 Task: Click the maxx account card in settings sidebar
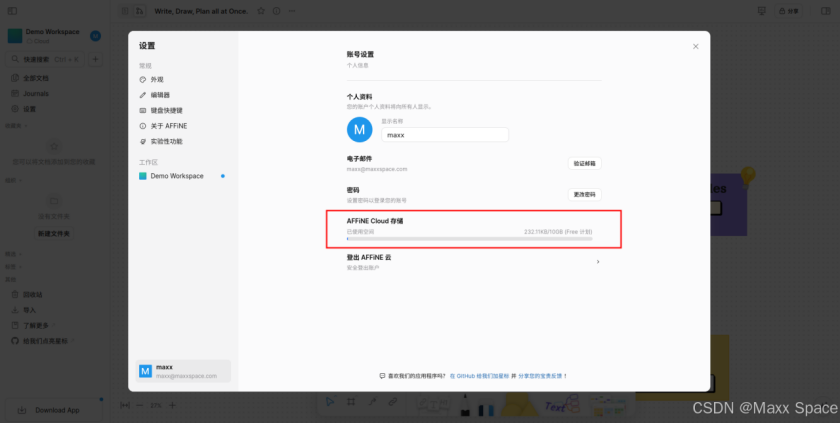click(x=183, y=371)
